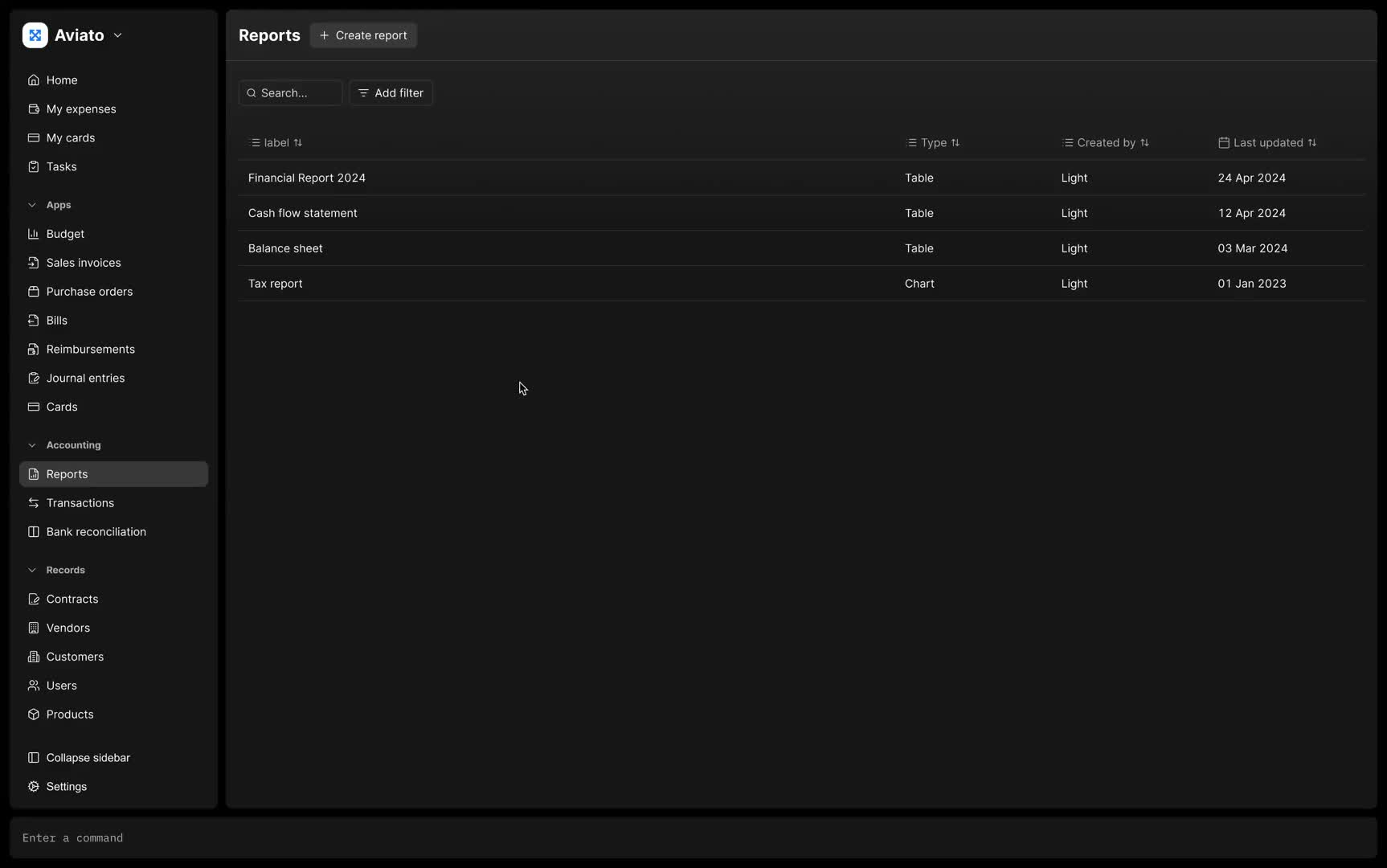
Task: Click the Sales invoices icon
Action: pyautogui.click(x=34, y=263)
